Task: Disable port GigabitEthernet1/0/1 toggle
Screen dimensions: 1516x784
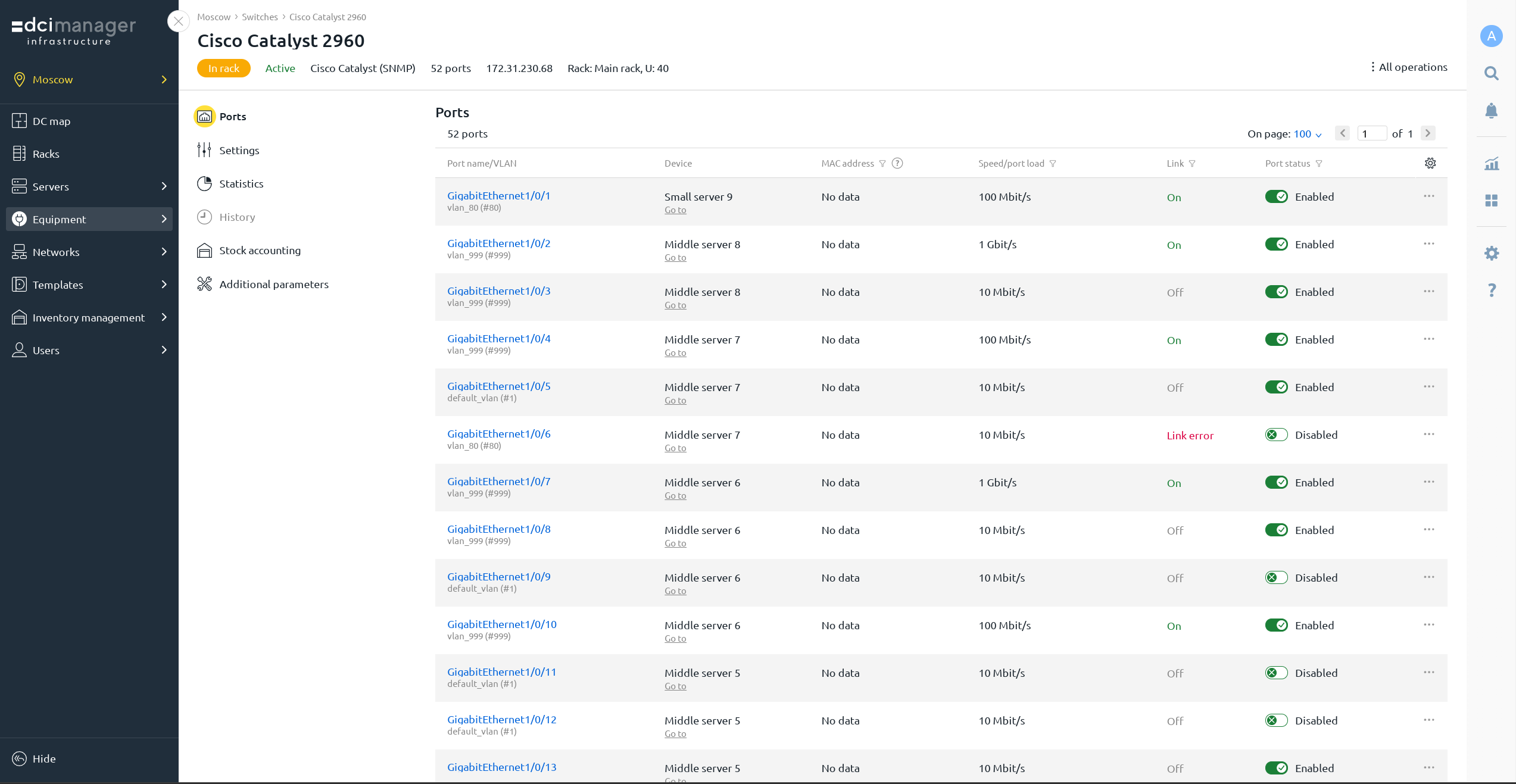Action: point(1276,196)
